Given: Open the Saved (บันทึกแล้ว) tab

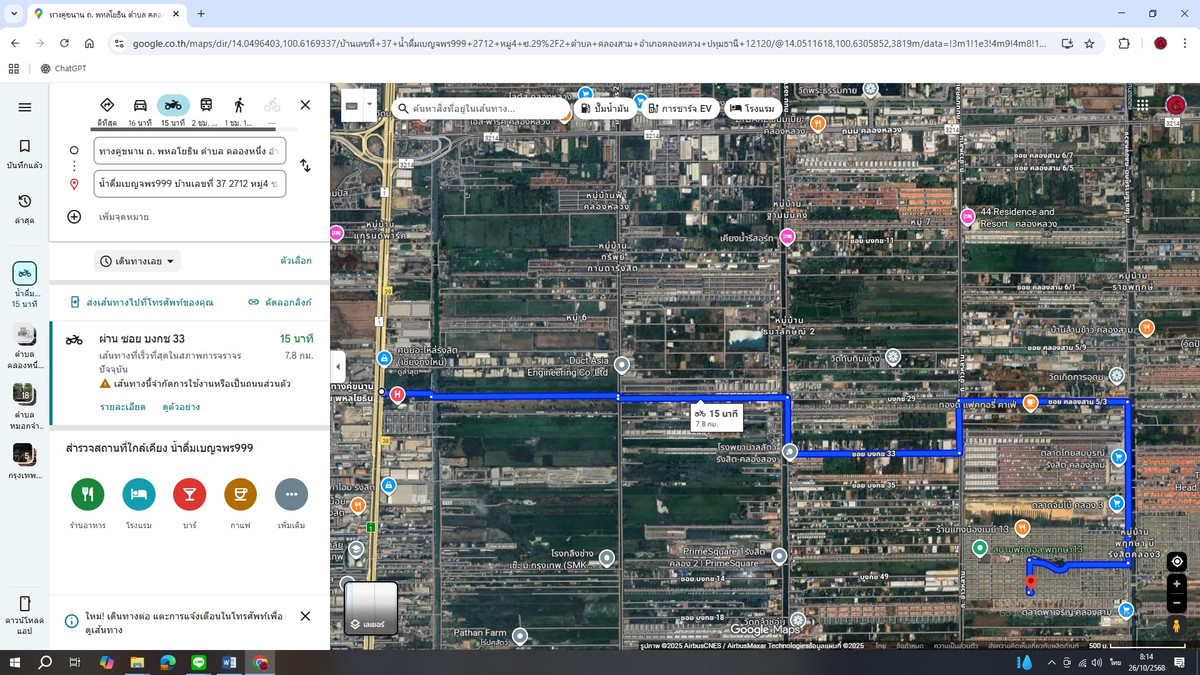Looking at the screenshot, I should (25, 153).
